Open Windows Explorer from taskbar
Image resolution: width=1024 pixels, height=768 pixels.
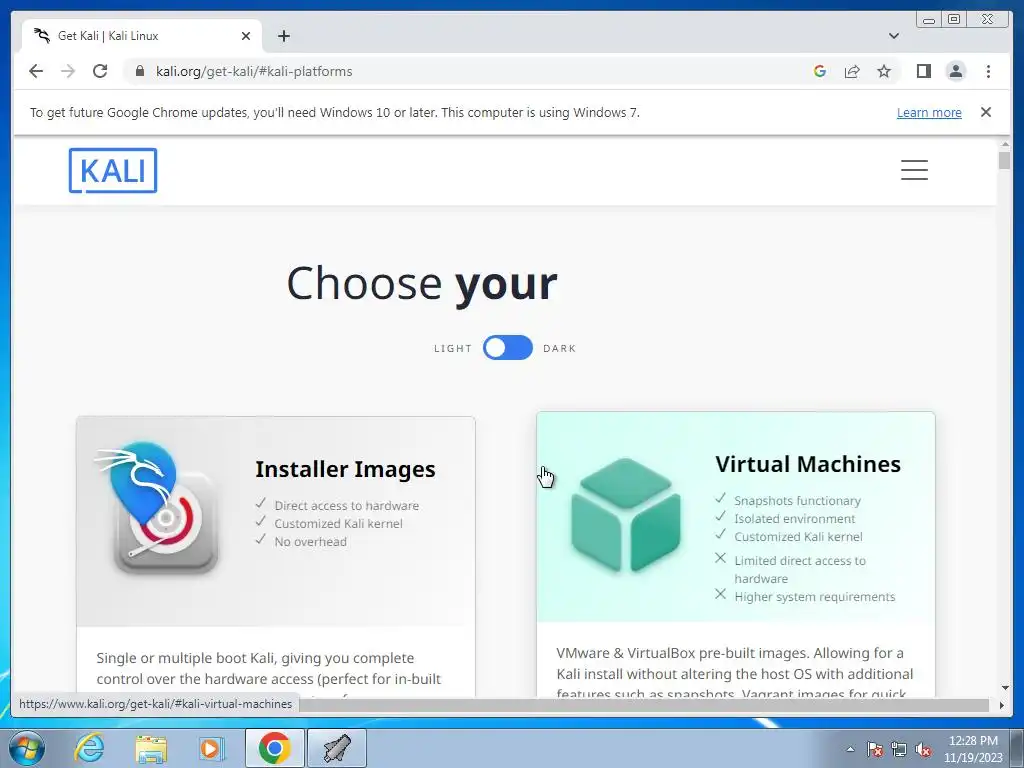[151, 748]
